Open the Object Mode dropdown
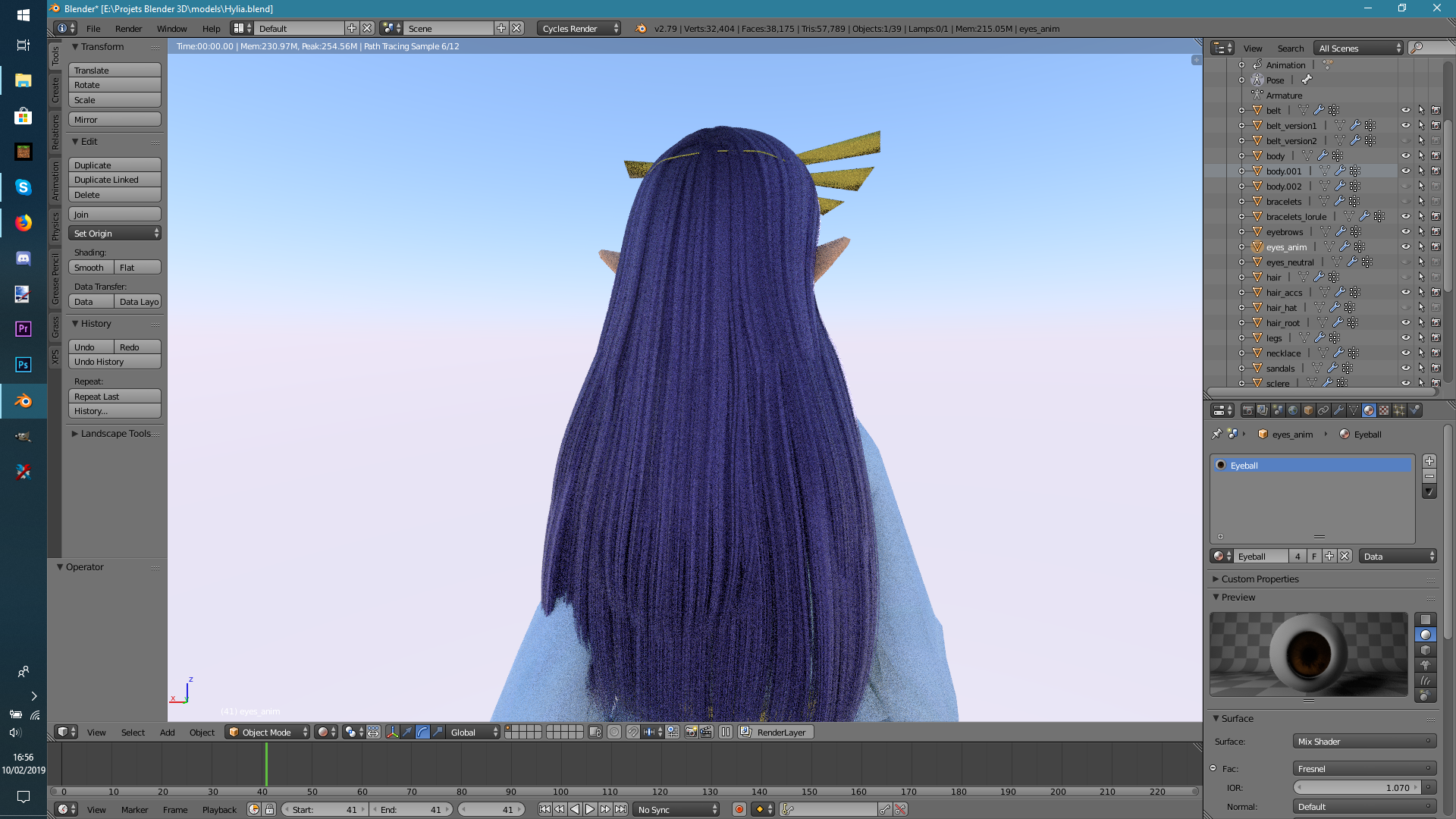Screen dimensions: 1456x819 [x=268, y=733]
